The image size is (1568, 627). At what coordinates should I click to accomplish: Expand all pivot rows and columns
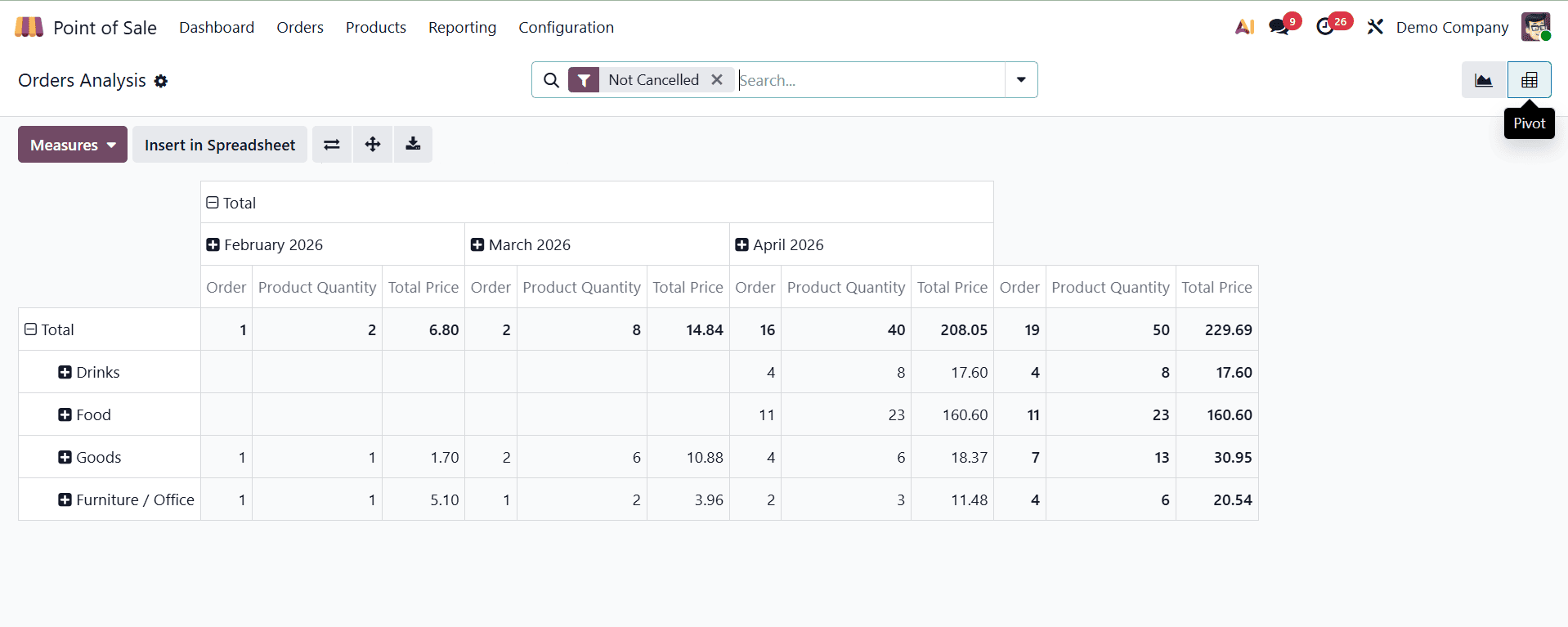[x=373, y=145]
